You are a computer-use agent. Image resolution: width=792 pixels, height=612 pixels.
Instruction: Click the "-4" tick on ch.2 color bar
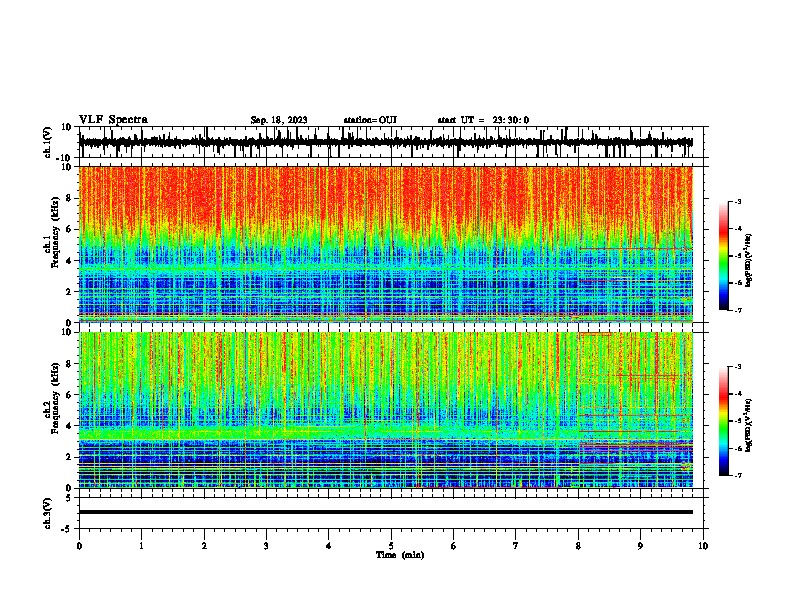(x=737, y=394)
